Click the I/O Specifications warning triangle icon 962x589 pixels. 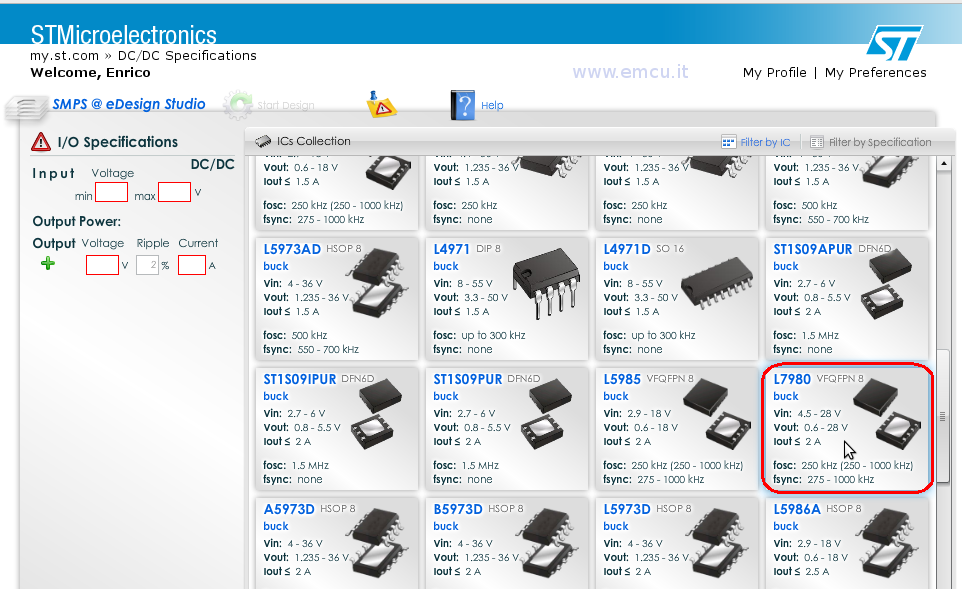pos(40,142)
